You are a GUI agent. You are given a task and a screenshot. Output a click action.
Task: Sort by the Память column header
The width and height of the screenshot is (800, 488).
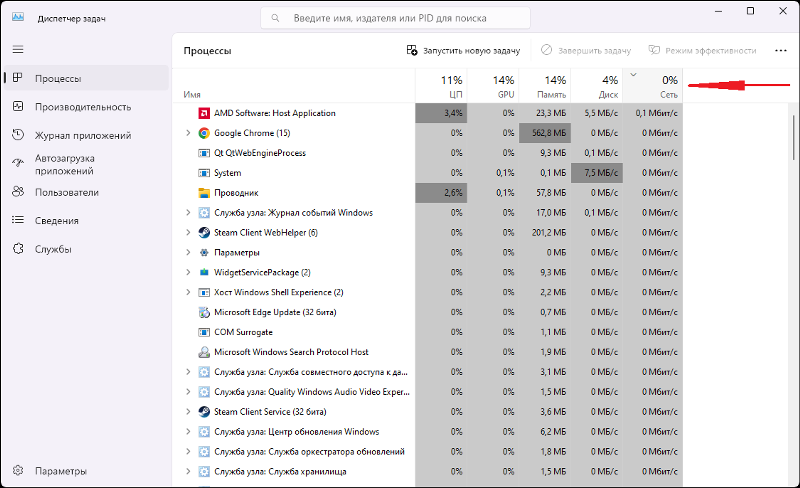click(545, 86)
